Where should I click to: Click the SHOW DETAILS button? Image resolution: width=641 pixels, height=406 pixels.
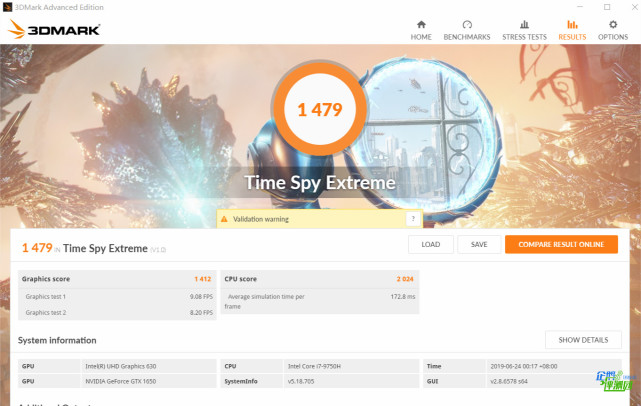click(583, 340)
